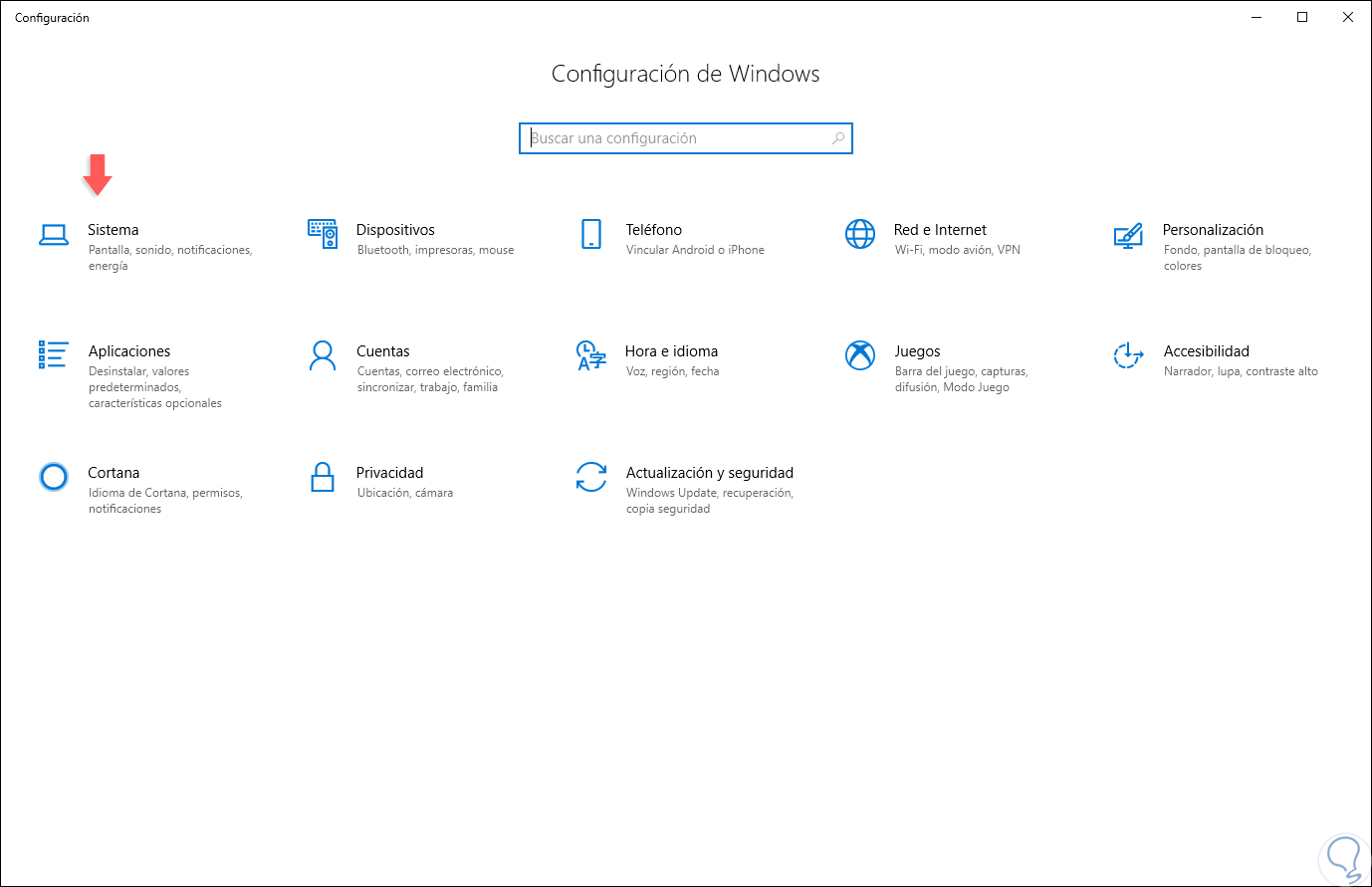Viewport: 1372px width, 887px height.
Task: Click the 'Cuentas, correo electrónico, sincronizar' description
Action: (430, 379)
